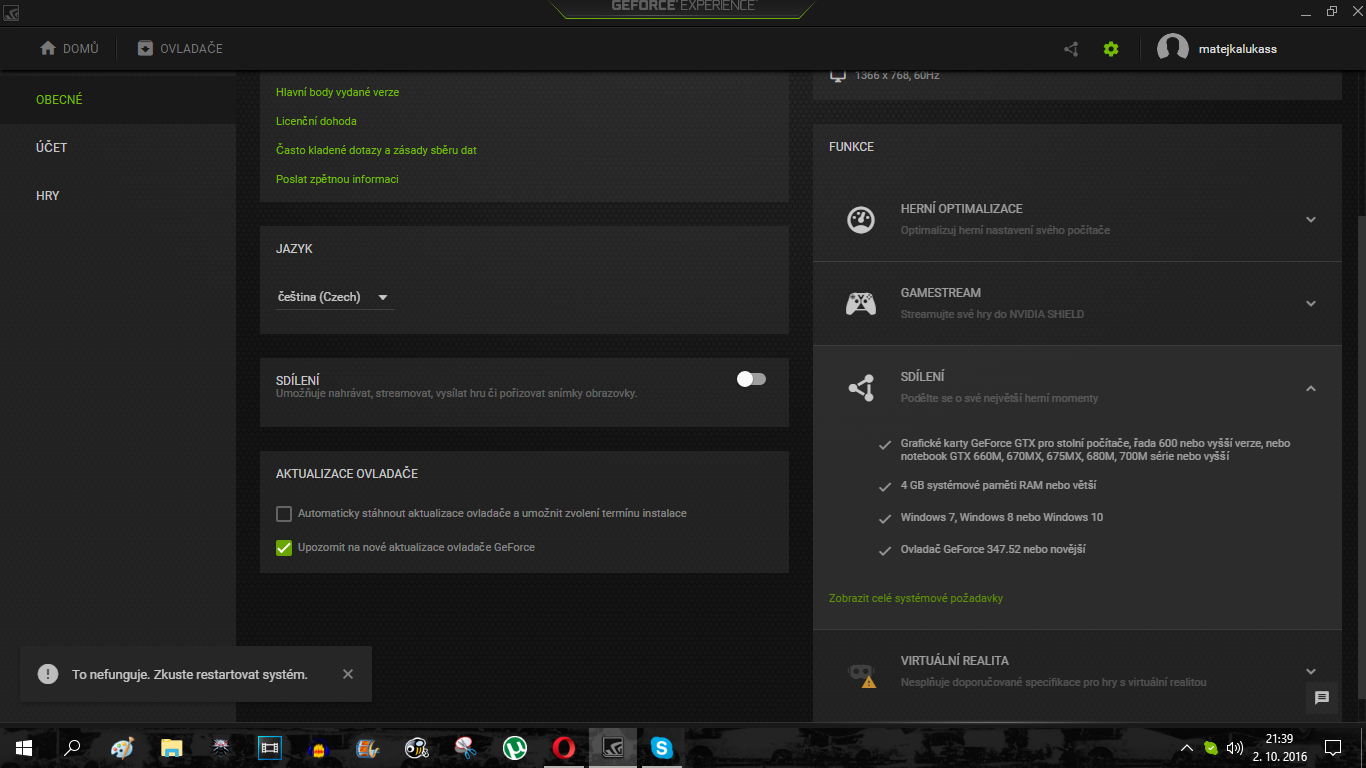Click the volume speaker tray icon
Viewport: 1366px width, 768px height.
coord(1235,747)
